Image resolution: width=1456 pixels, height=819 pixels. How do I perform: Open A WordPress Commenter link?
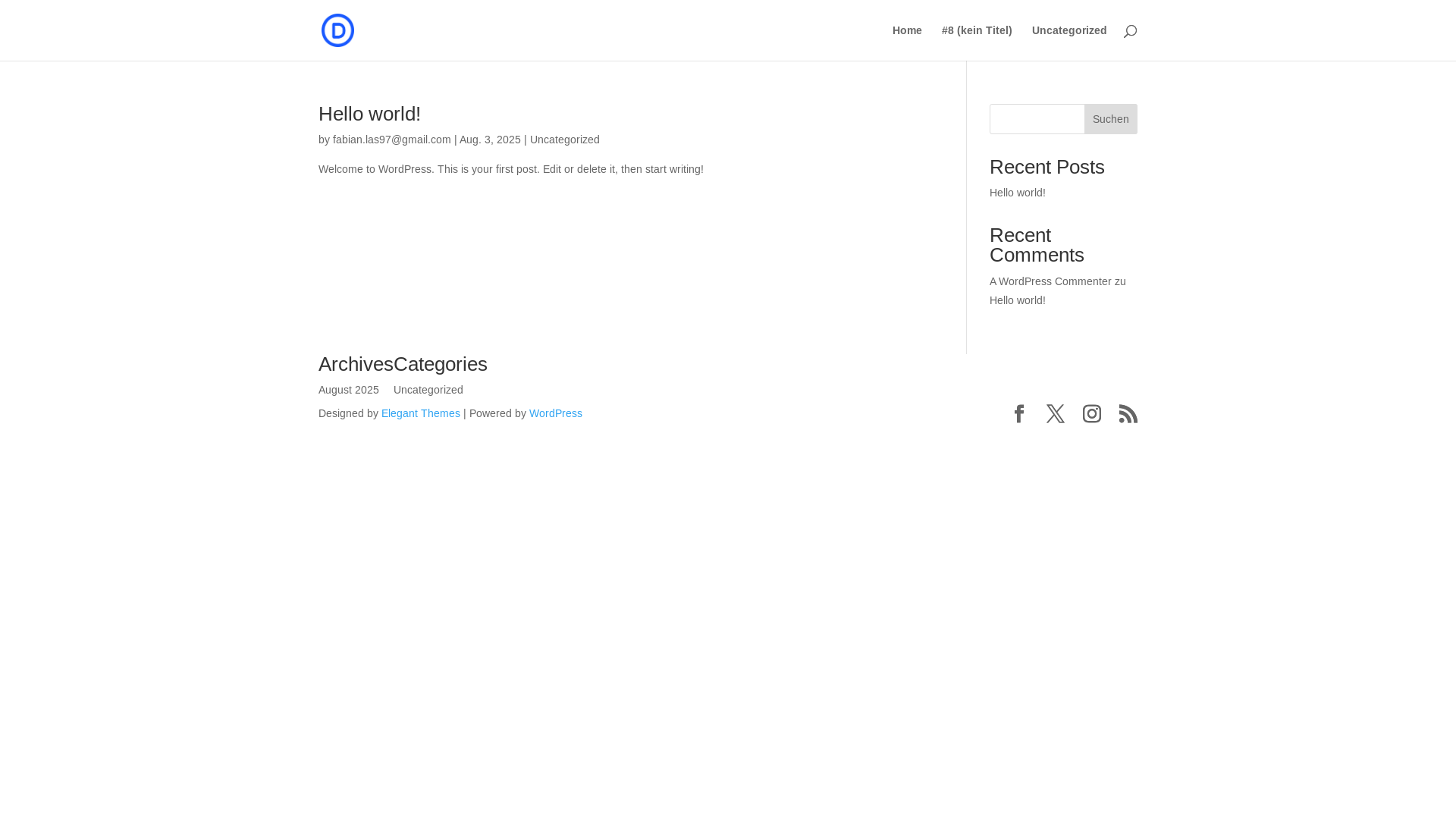point(1050,281)
